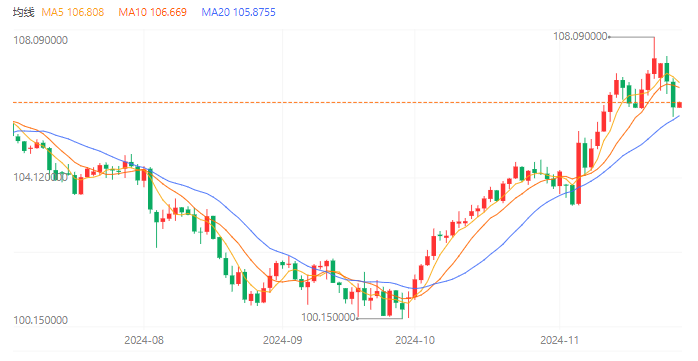Screen dimensions: 698x361
Task: Select the 2024-09 date axis label
Action: tap(283, 341)
